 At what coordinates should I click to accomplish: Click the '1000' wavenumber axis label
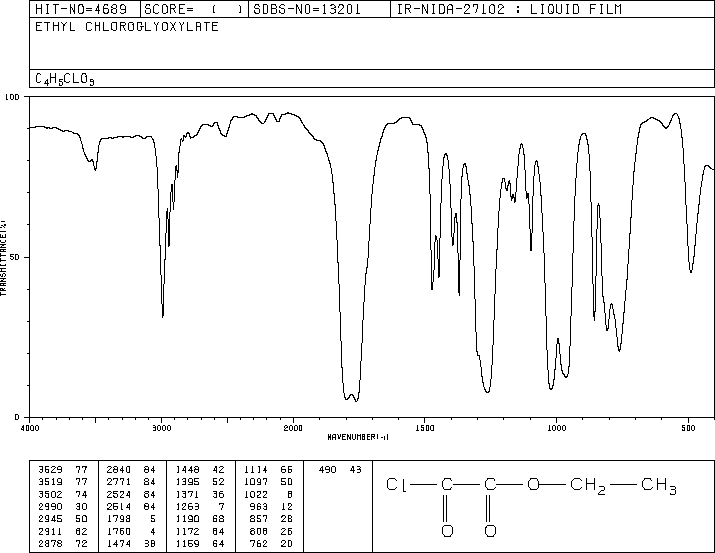556,428
